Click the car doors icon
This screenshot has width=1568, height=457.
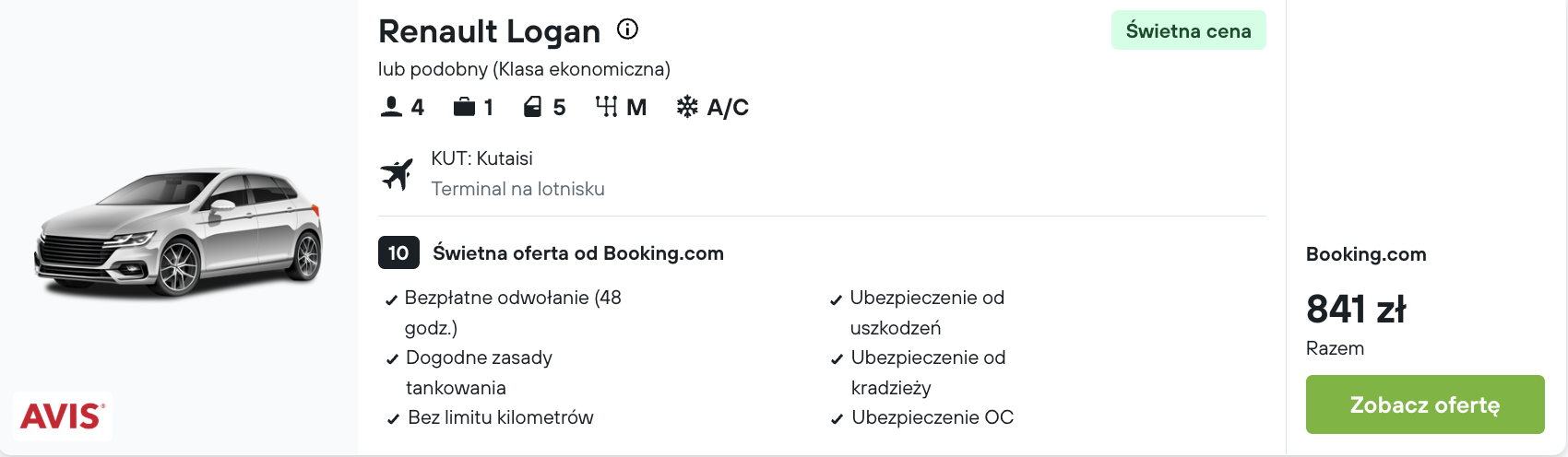pos(532,107)
